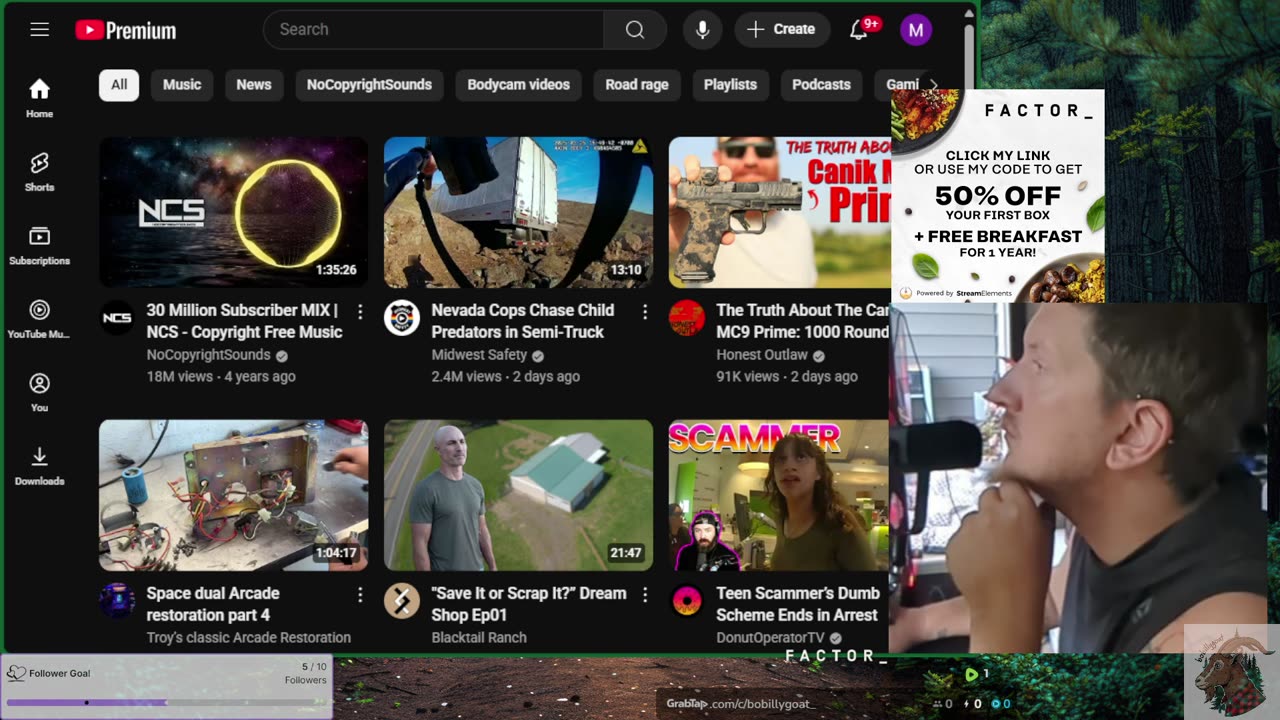
Task: Click the Create button
Action: (x=782, y=29)
